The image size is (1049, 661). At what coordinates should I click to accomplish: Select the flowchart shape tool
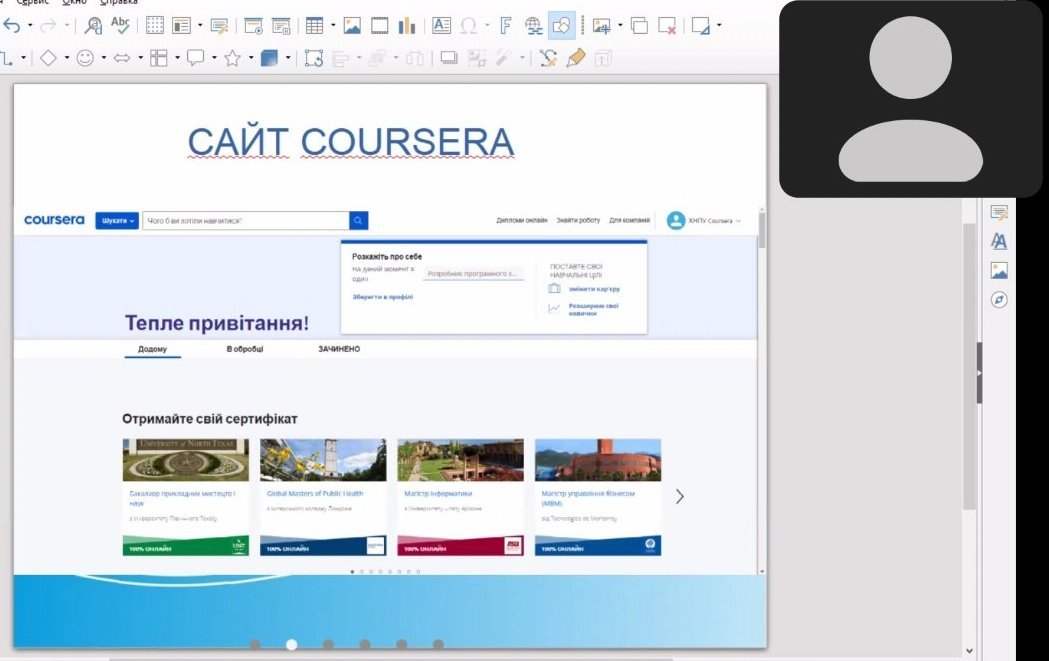159,58
